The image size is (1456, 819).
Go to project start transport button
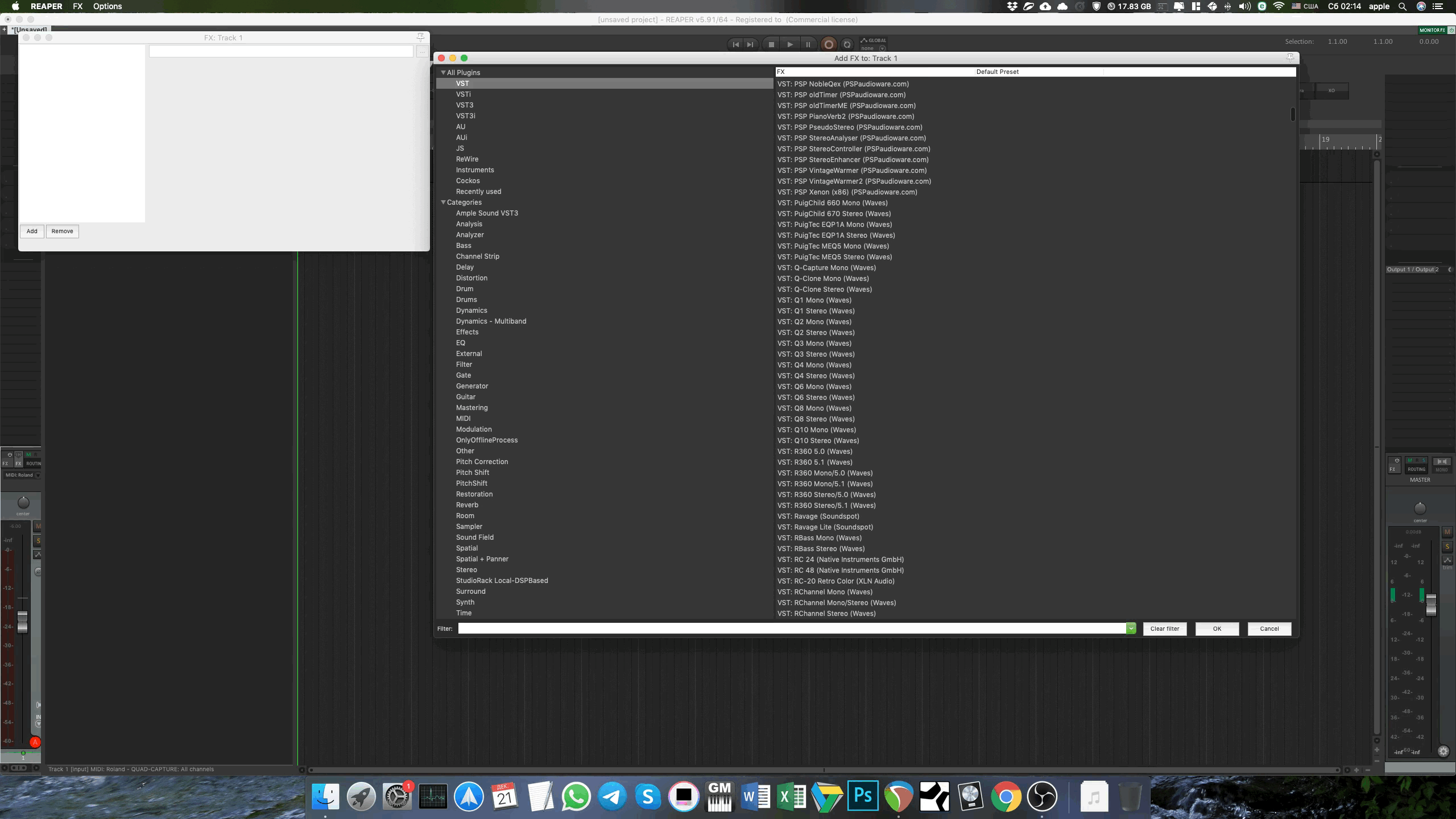point(735,44)
